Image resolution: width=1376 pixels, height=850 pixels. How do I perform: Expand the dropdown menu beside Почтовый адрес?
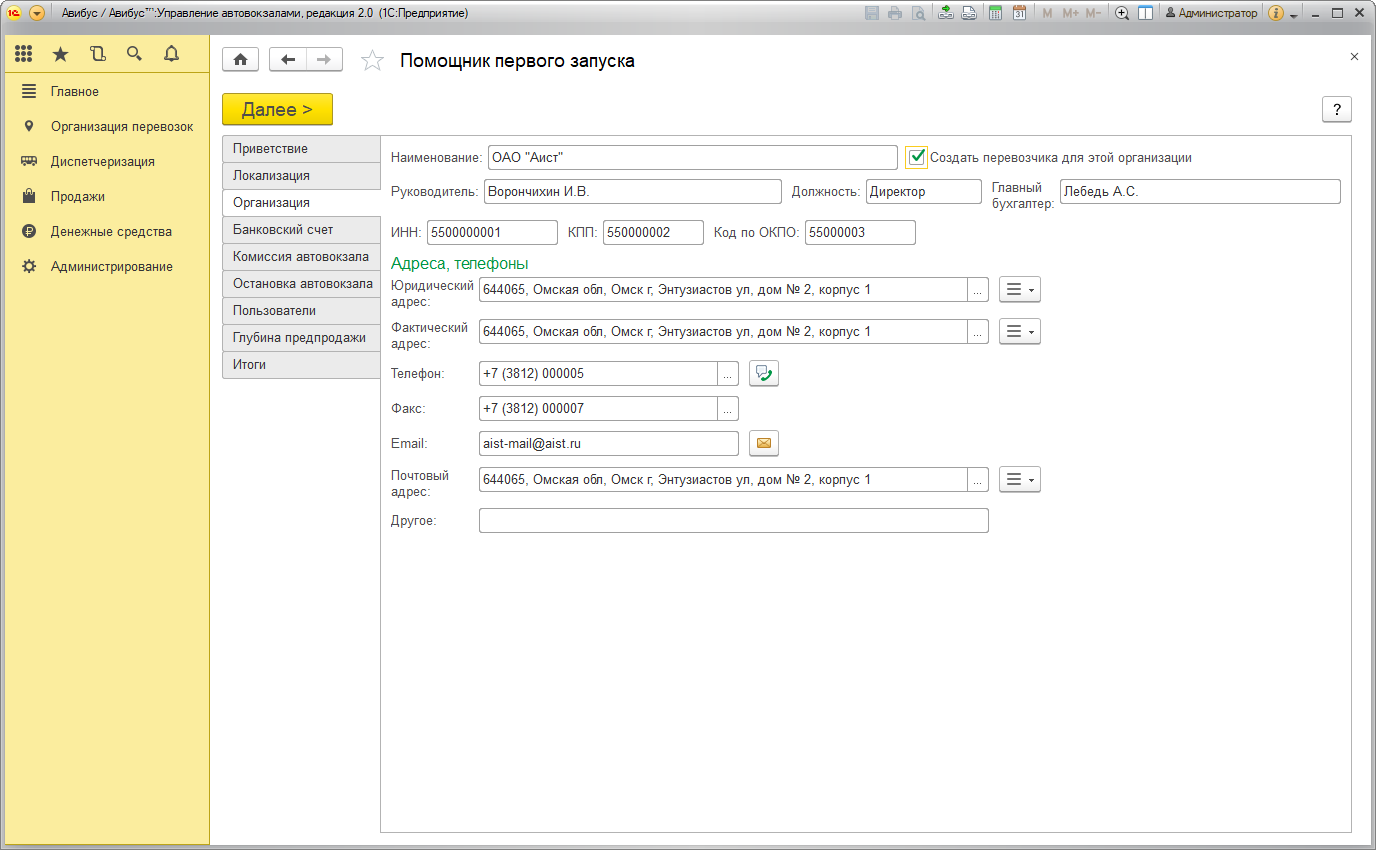[1019, 480]
